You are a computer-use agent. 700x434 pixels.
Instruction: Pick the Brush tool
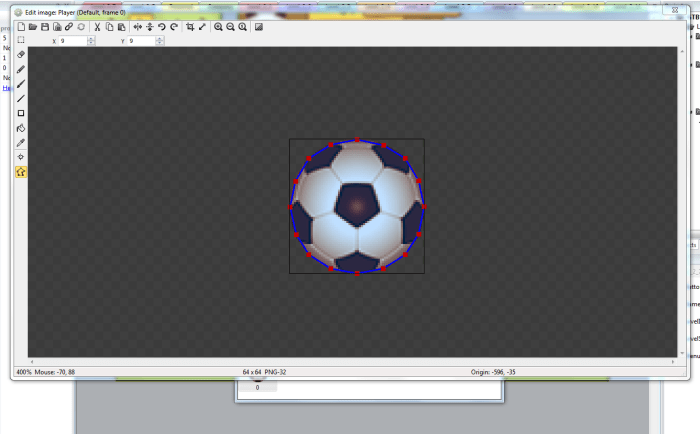21,84
